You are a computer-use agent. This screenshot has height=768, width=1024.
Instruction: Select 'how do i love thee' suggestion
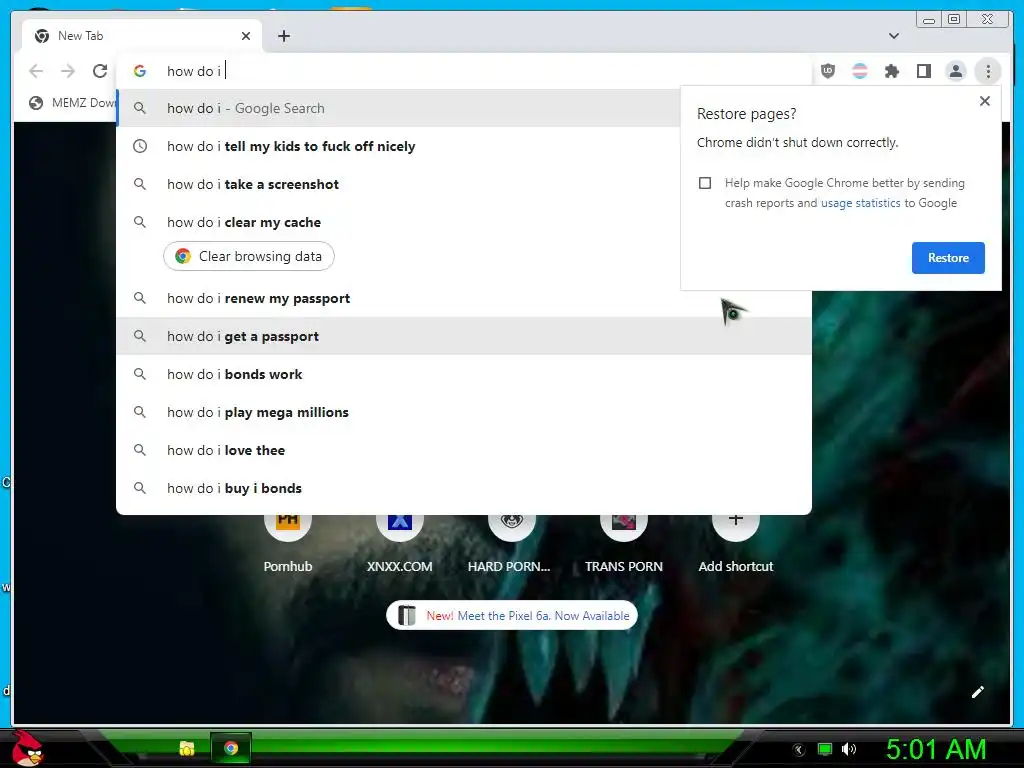(x=464, y=450)
